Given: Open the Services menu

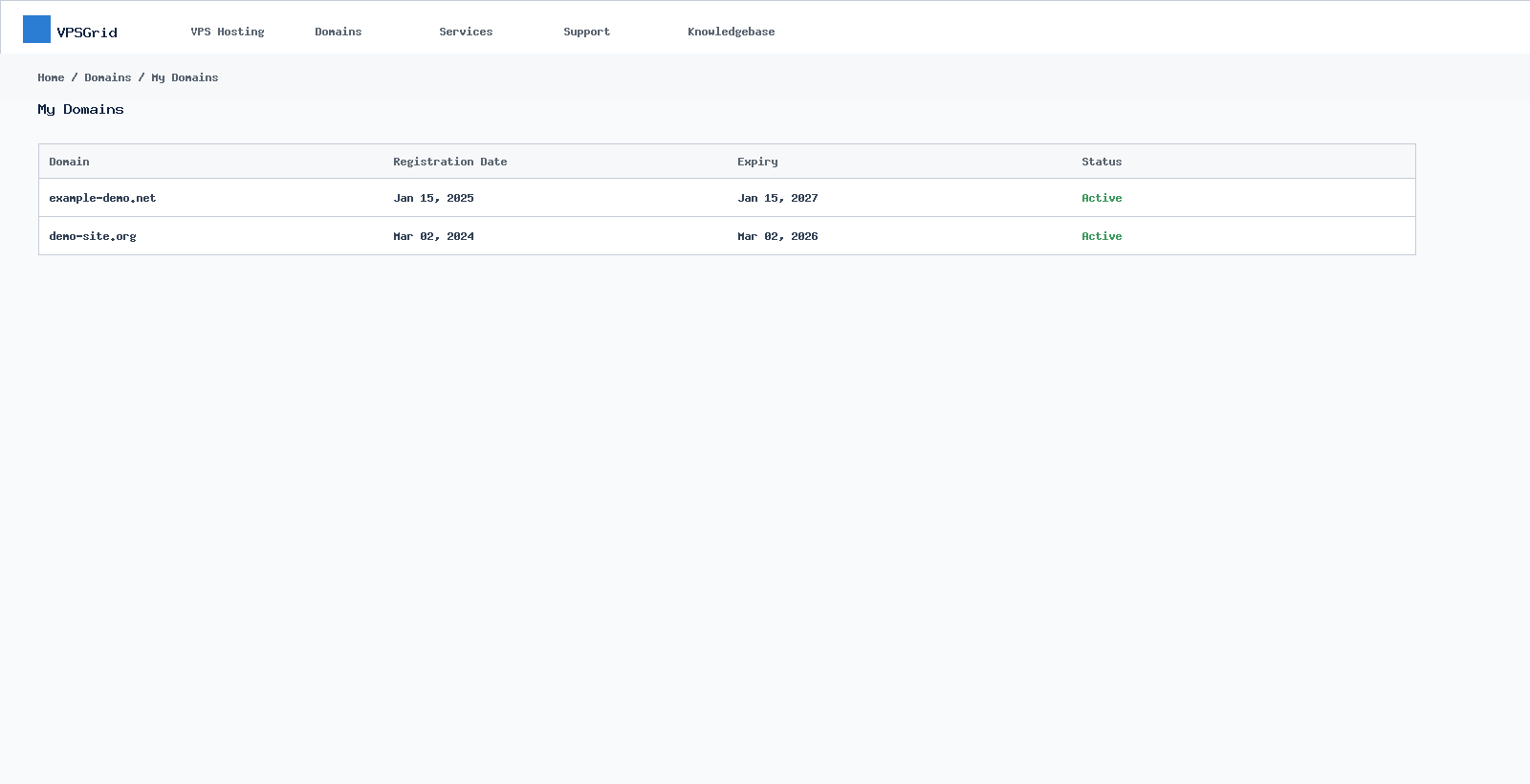Looking at the screenshot, I should pos(466,32).
